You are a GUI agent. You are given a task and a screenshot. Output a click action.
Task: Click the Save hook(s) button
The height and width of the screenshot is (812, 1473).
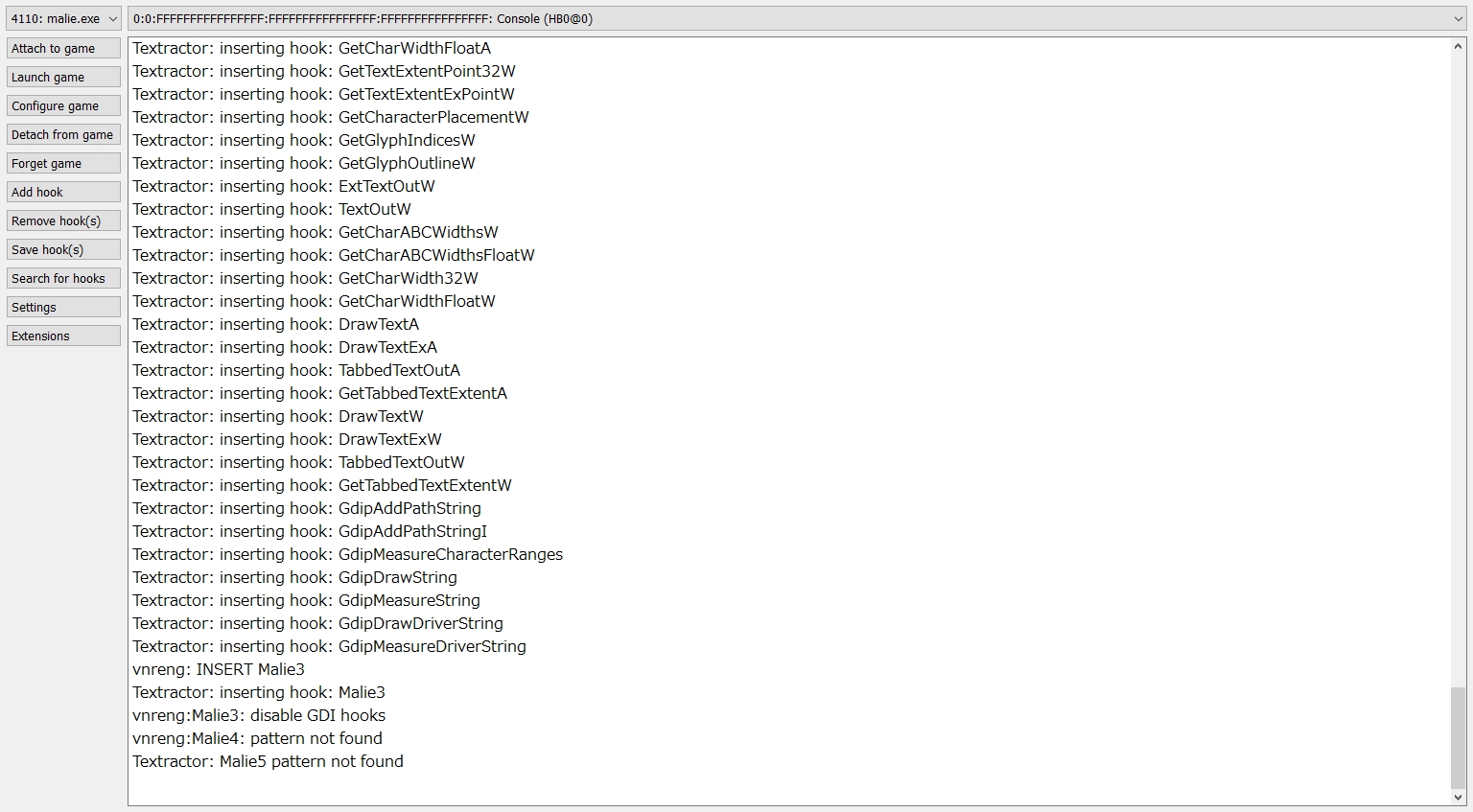(x=62, y=249)
